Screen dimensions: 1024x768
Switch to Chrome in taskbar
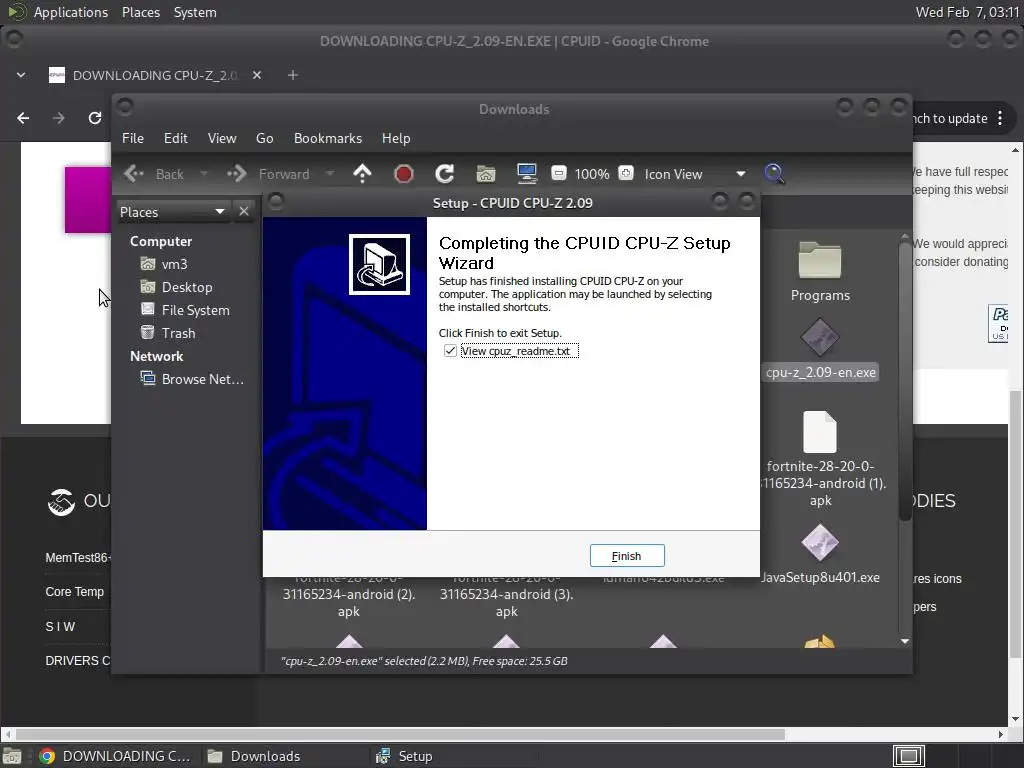pos(116,756)
